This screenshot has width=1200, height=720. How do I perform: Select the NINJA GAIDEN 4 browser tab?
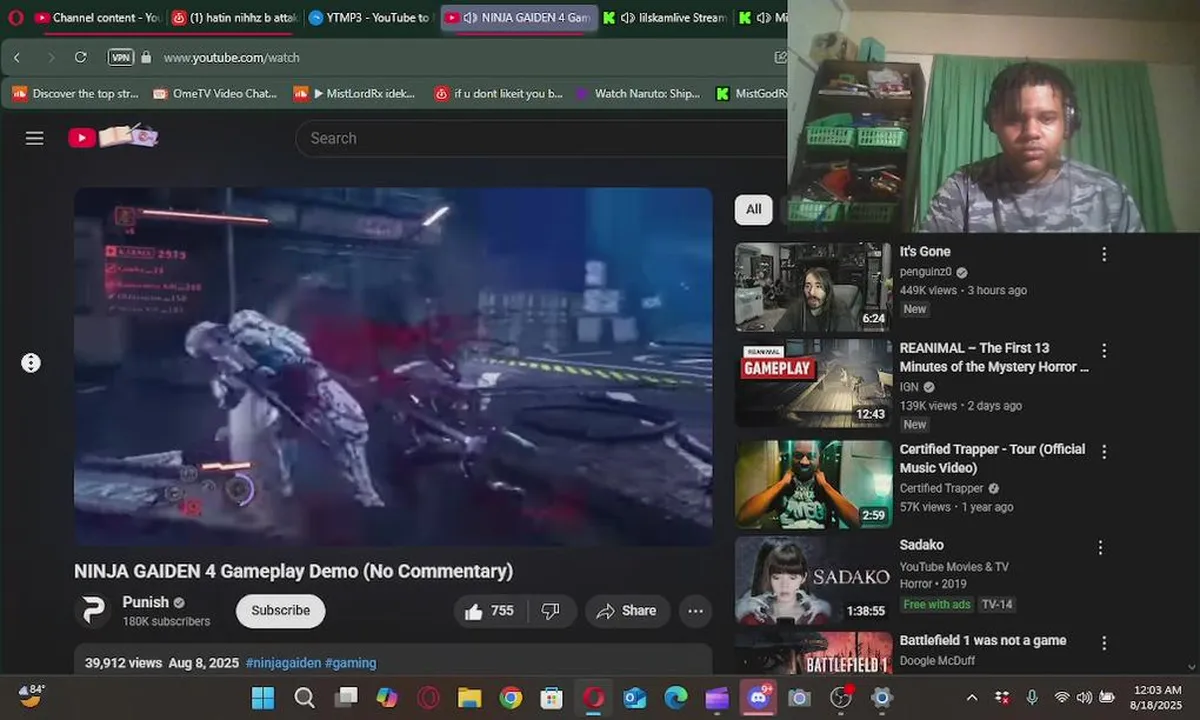(519, 18)
